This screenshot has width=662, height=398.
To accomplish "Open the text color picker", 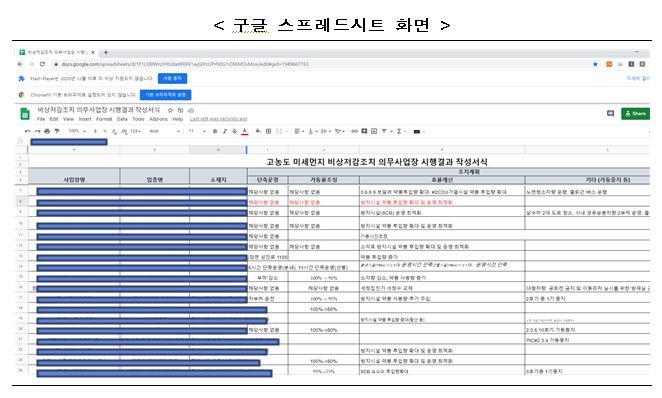I will [x=245, y=132].
